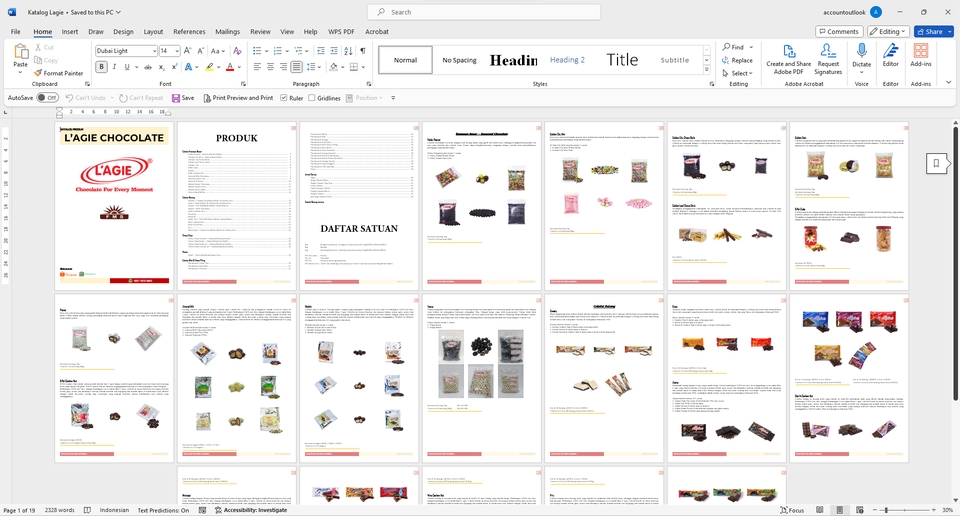Open the References tab

pos(189,31)
